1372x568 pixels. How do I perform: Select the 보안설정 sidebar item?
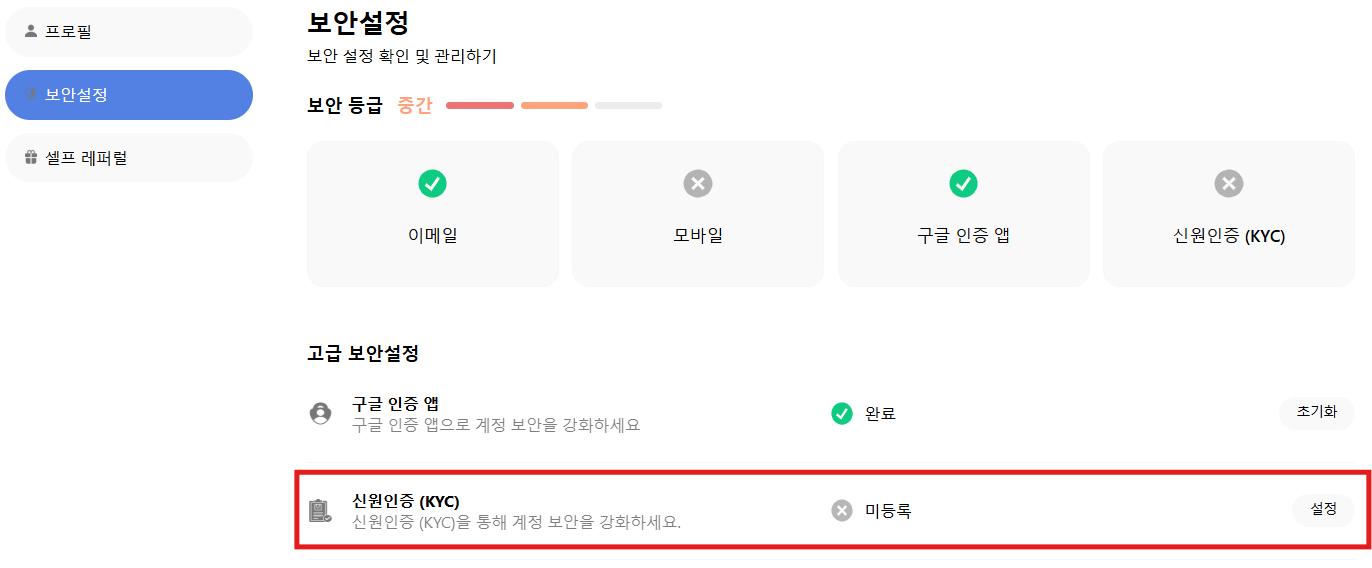(129, 95)
